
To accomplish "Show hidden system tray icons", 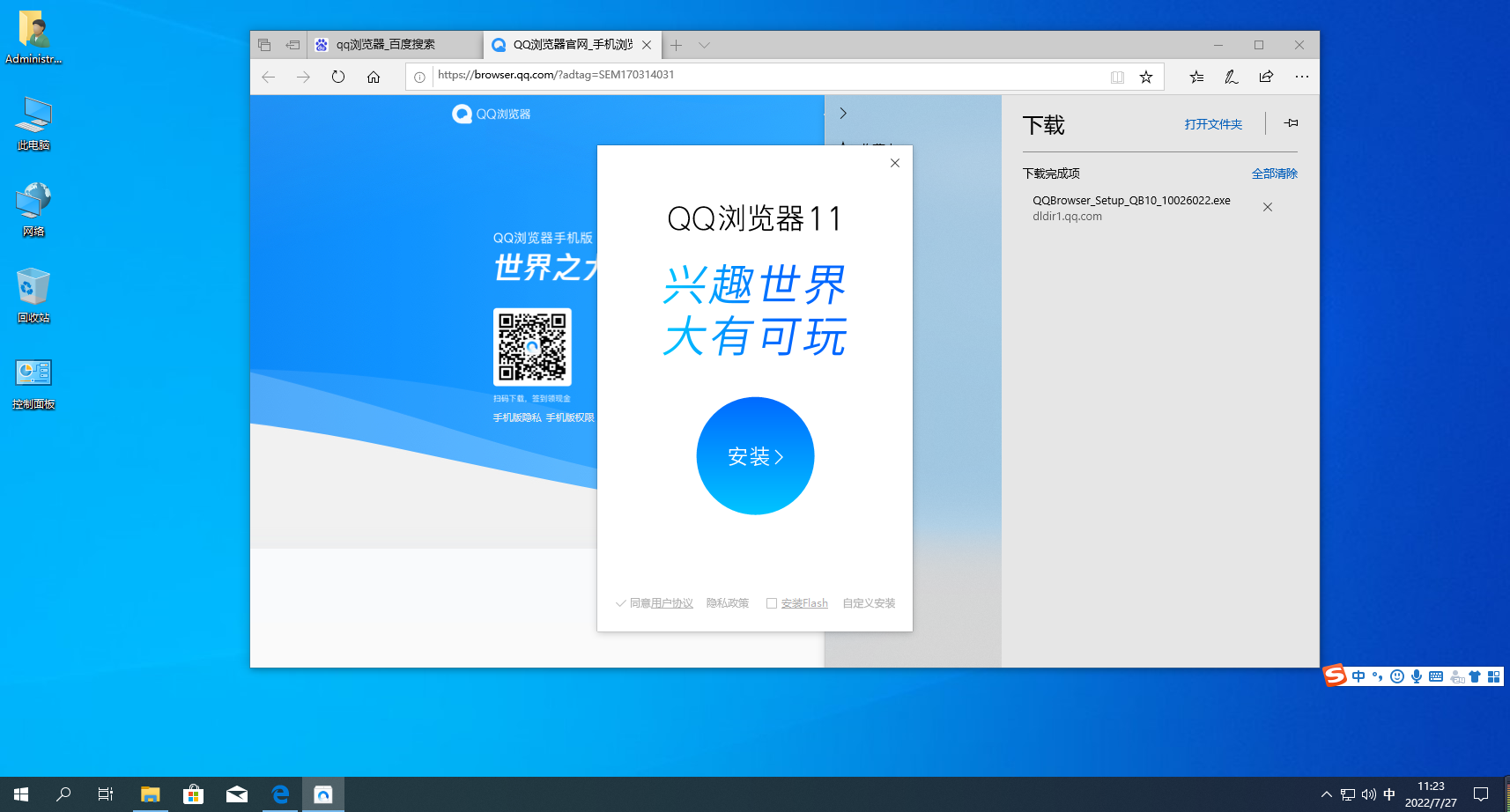I will pyautogui.click(x=1326, y=794).
